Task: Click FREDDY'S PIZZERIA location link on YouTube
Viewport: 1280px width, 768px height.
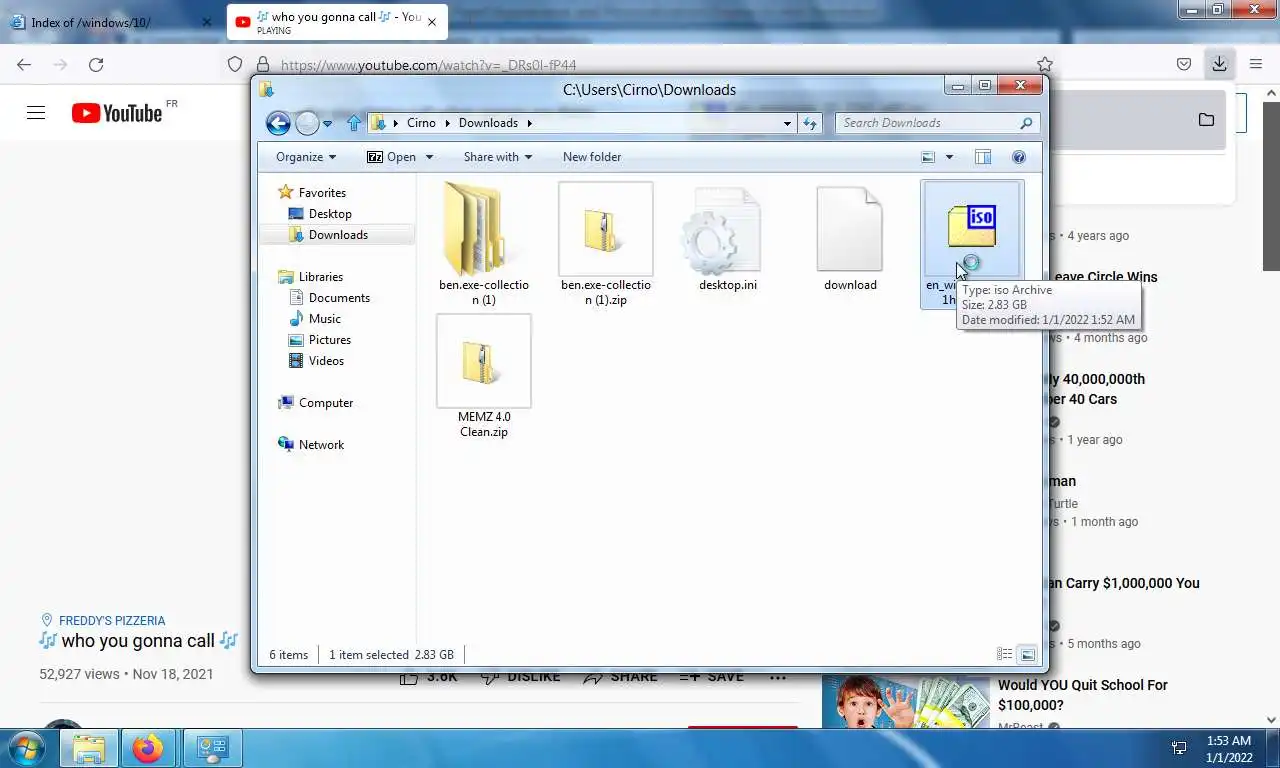Action: click(x=111, y=621)
